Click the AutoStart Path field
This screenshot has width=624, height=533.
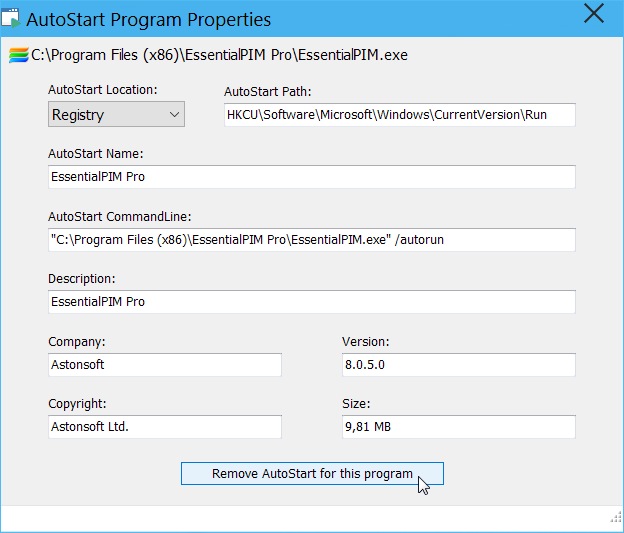point(400,115)
